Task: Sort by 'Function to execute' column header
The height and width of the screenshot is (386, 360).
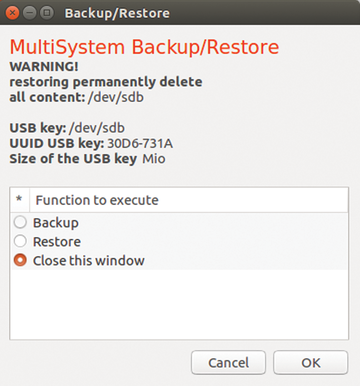Action: tap(189, 200)
